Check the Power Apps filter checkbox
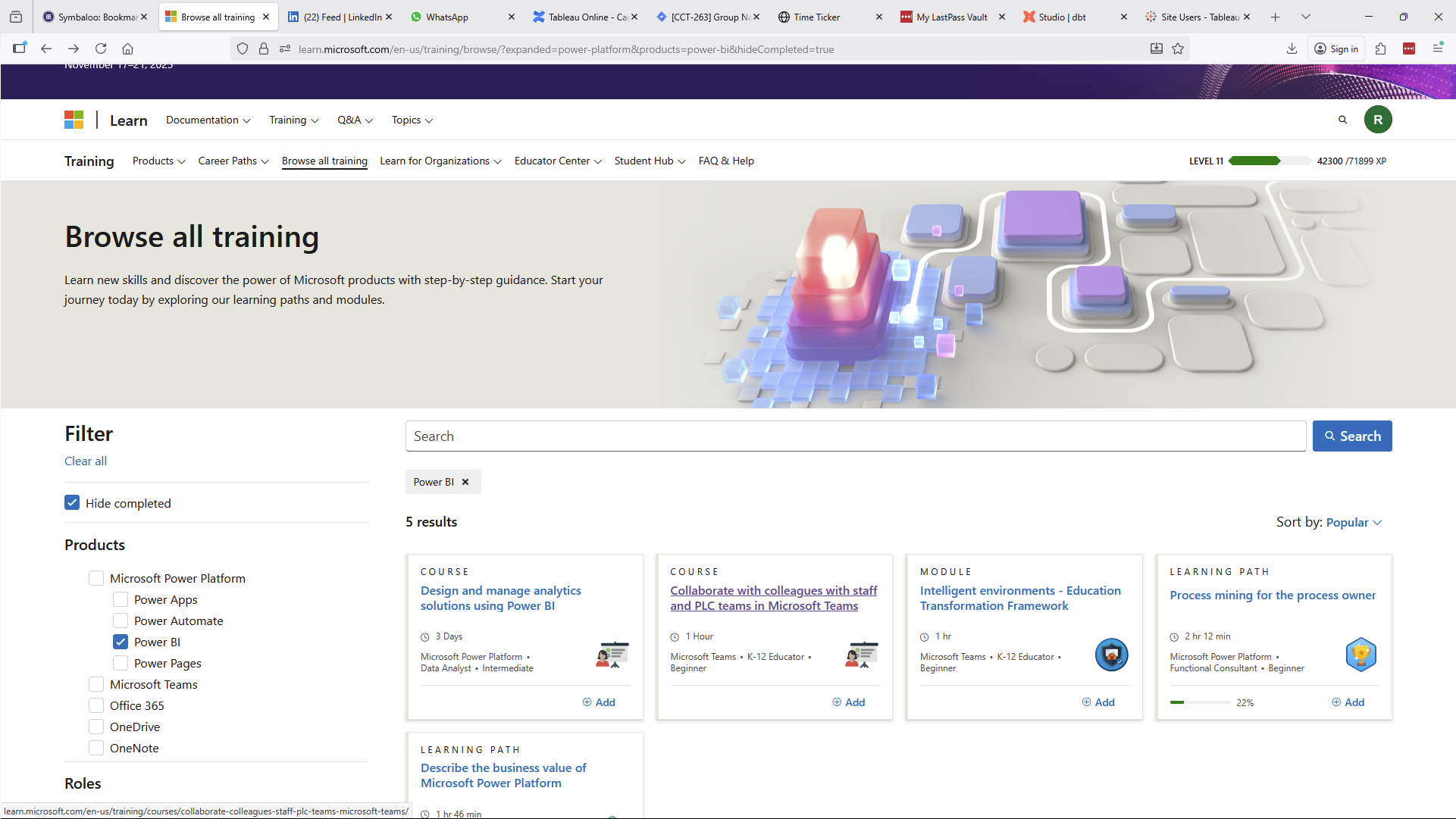The width and height of the screenshot is (1456, 819). [x=121, y=599]
